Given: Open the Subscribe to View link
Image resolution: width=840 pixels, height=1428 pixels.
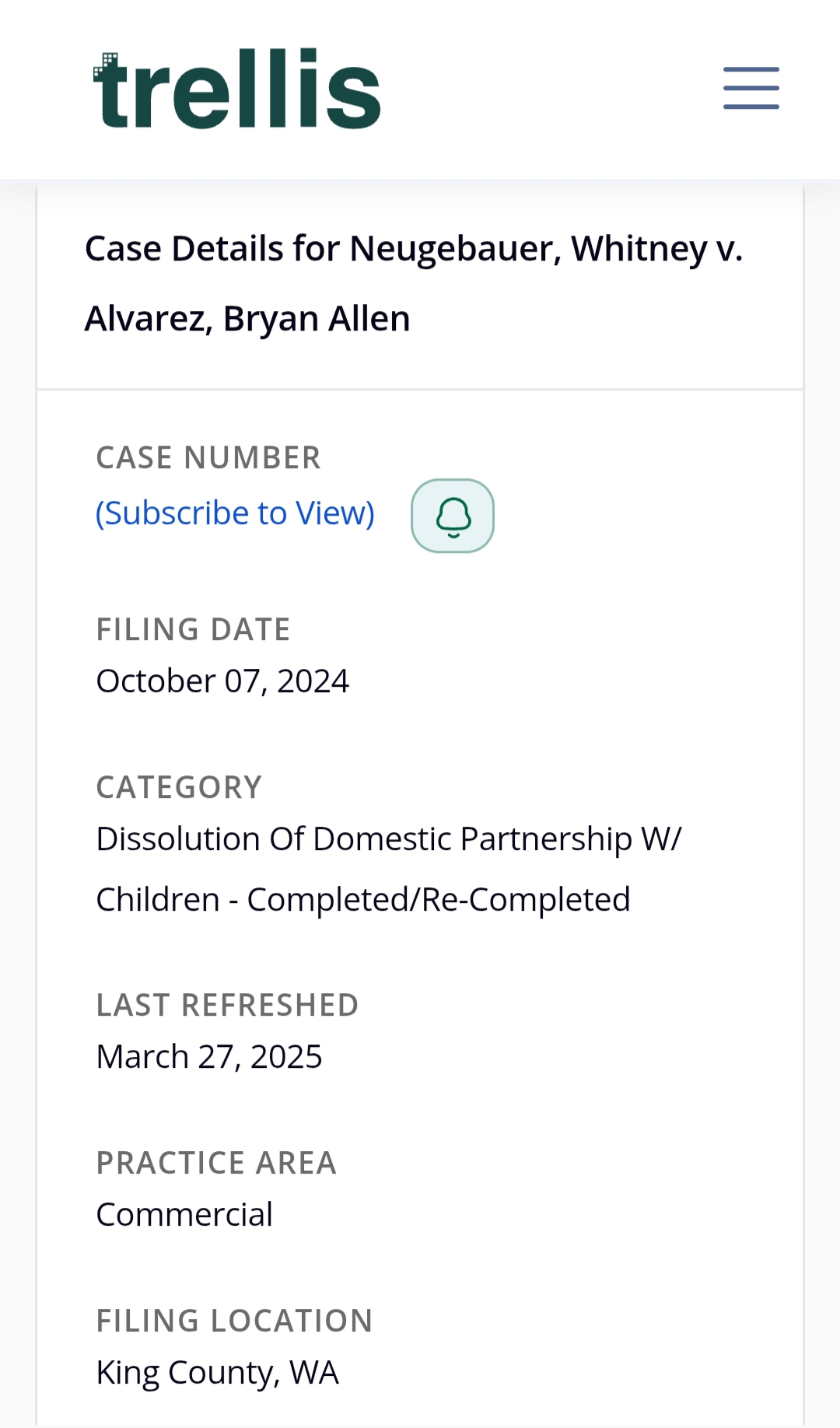Looking at the screenshot, I should (235, 513).
